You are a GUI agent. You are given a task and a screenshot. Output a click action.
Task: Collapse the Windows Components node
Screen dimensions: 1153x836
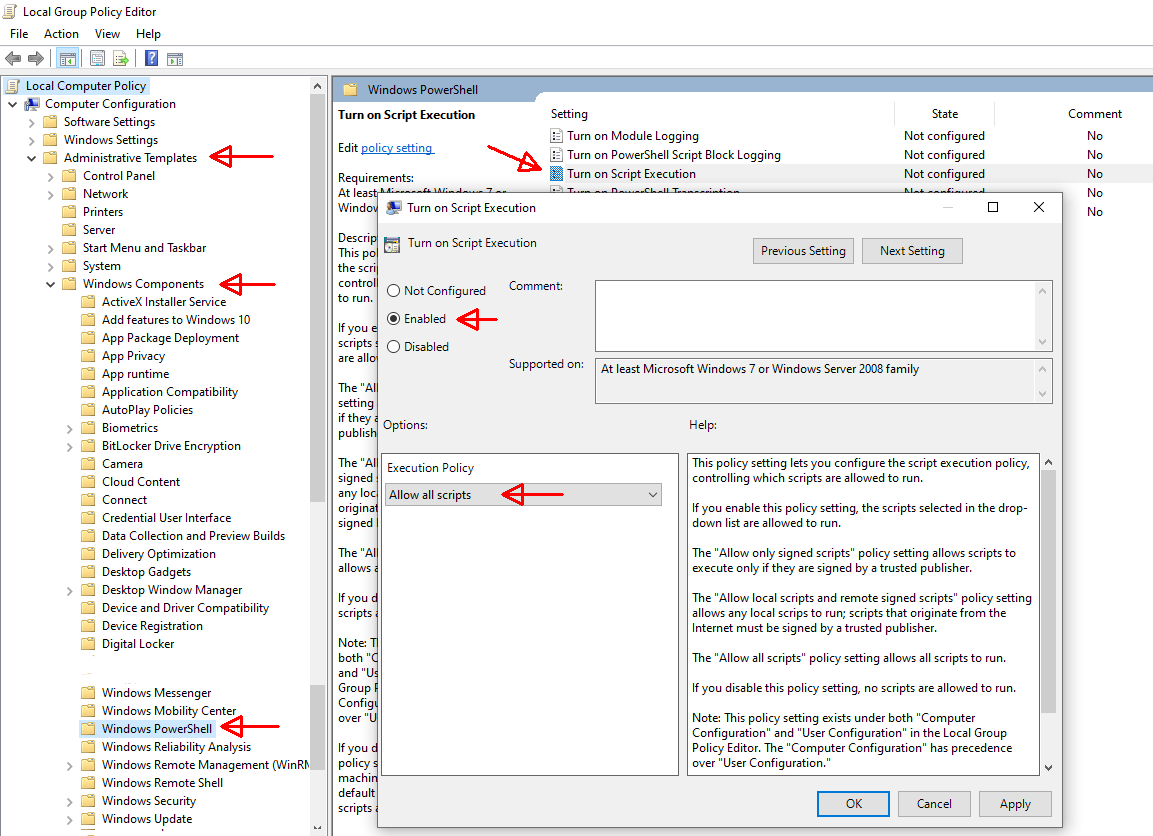51,285
